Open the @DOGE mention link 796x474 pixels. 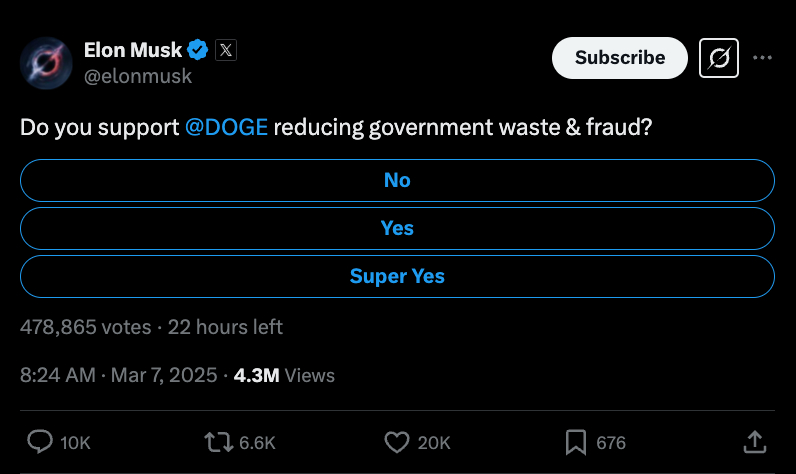point(226,127)
